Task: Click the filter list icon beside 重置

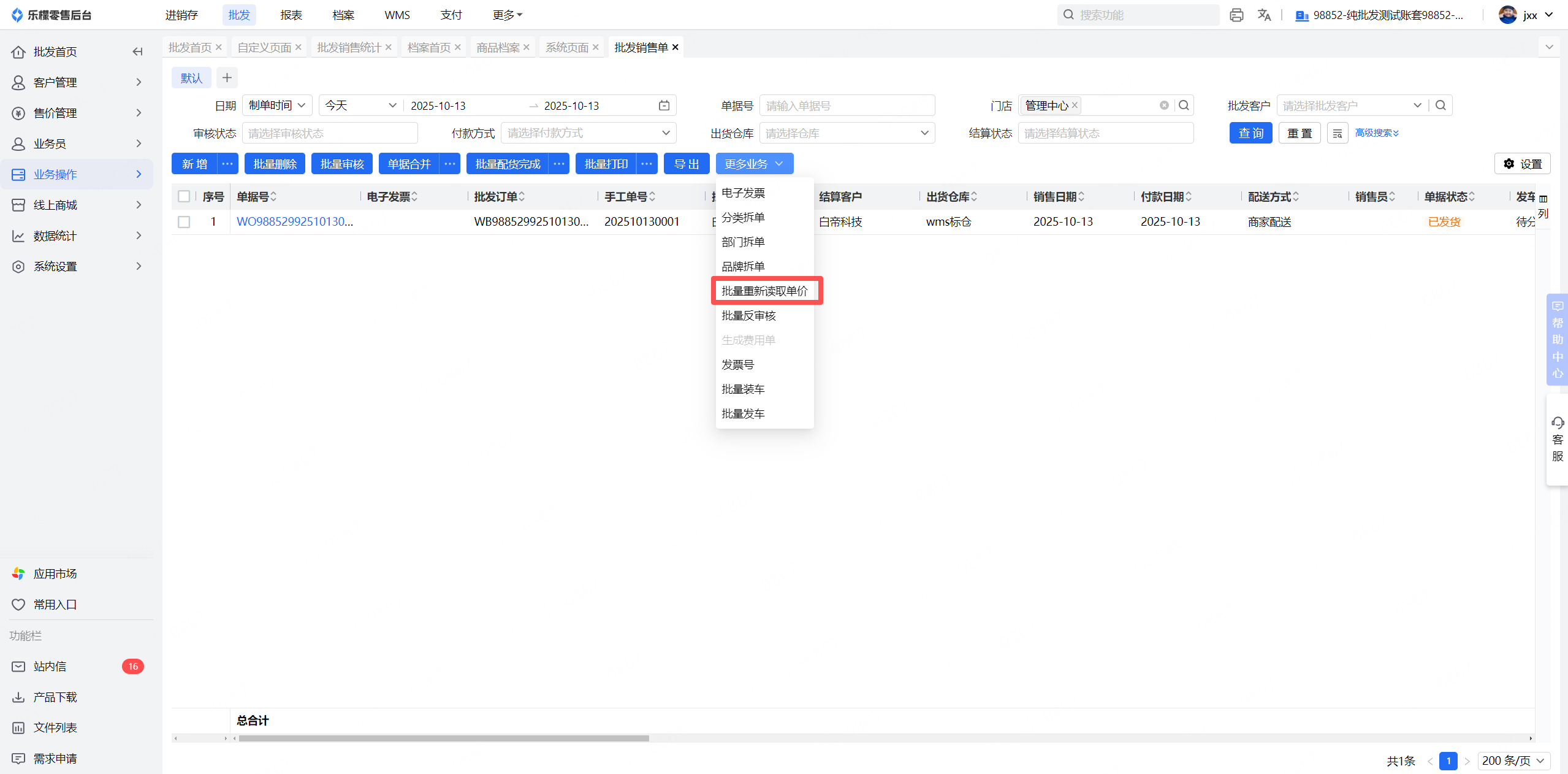Action: point(1337,133)
